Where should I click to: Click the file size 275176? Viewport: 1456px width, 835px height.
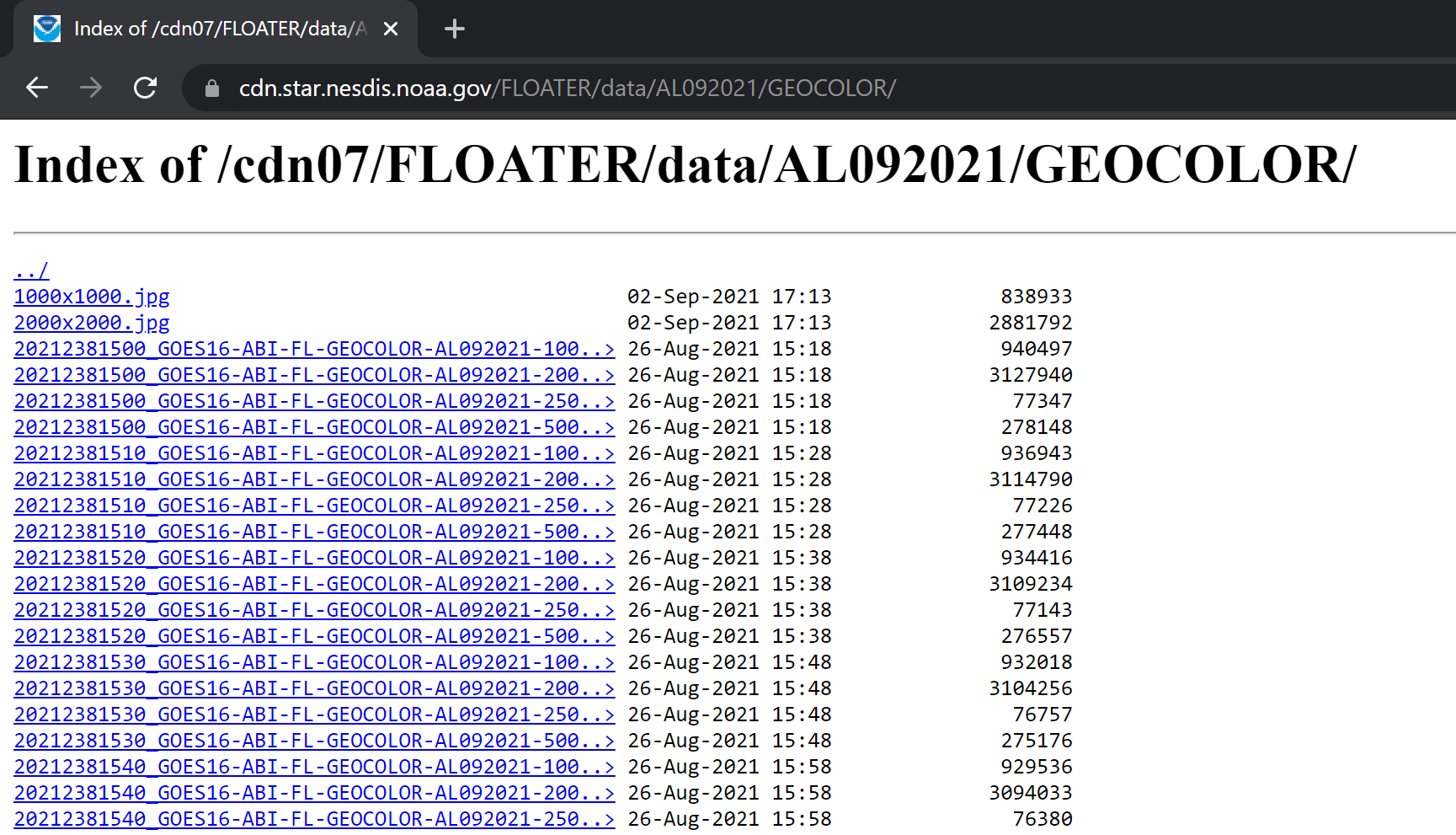click(1037, 741)
